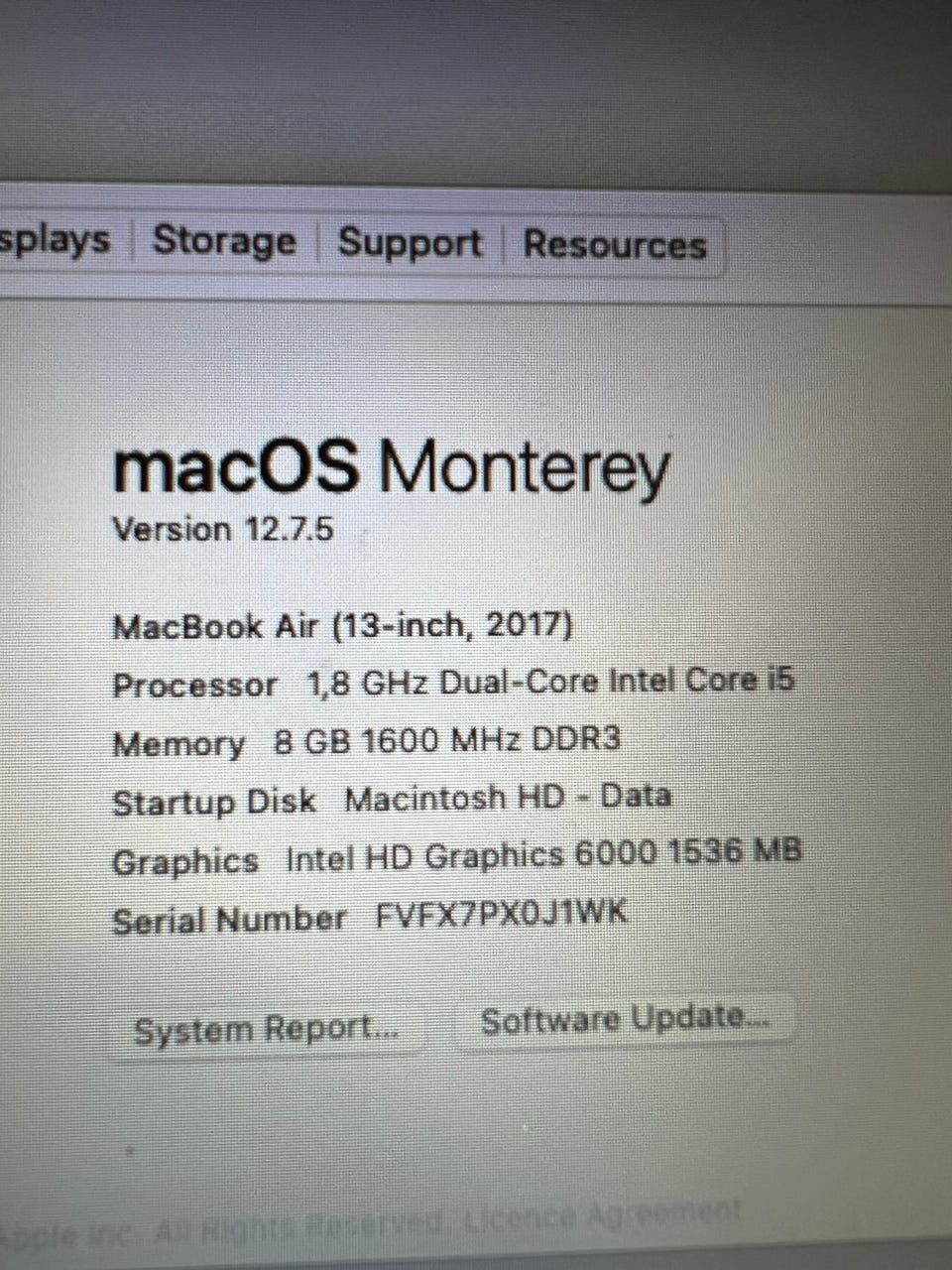Click the Graphics label
Image resolution: width=952 pixels, height=1270 pixels.
(x=185, y=861)
